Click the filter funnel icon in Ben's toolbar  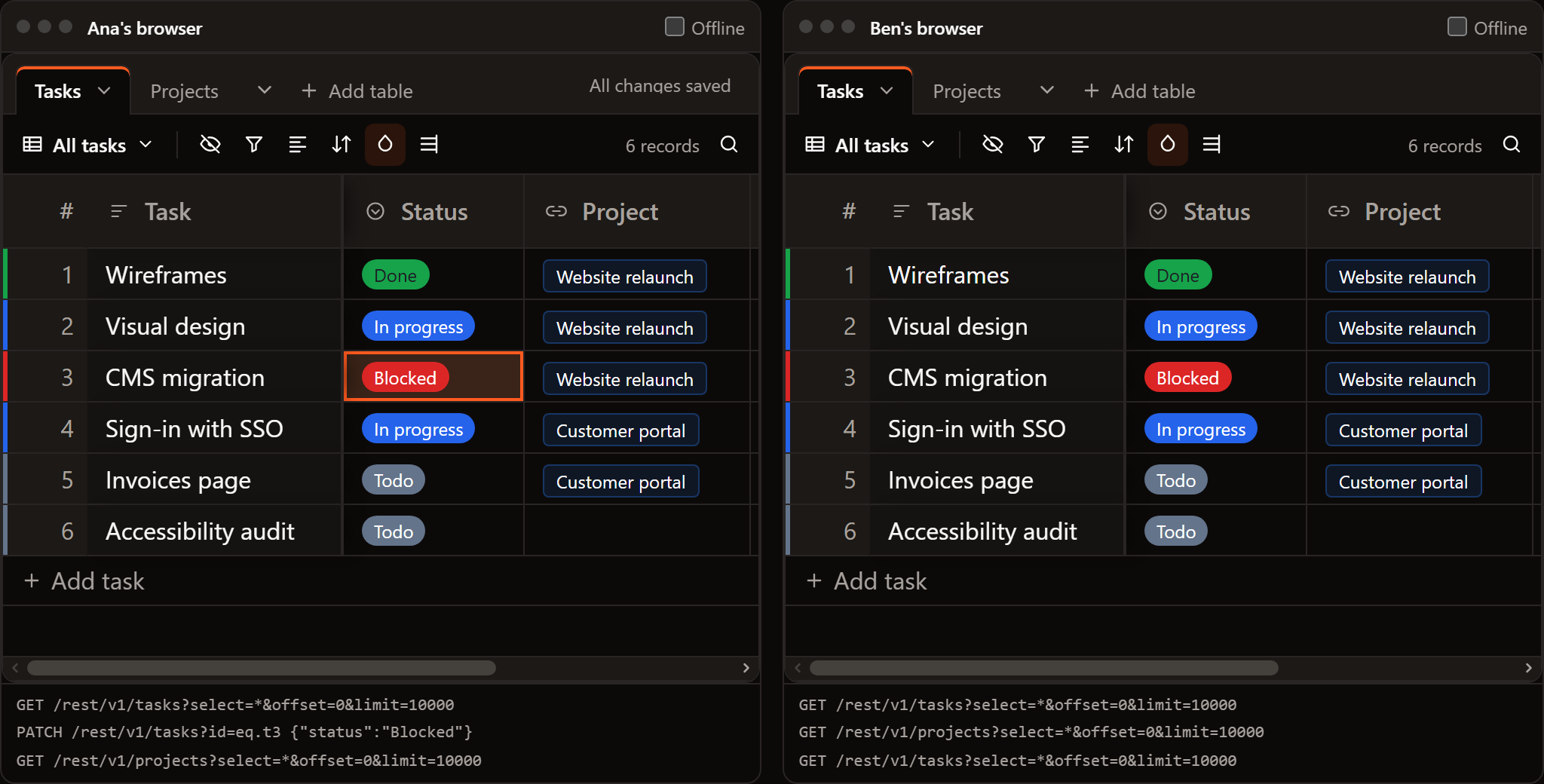coord(1037,144)
